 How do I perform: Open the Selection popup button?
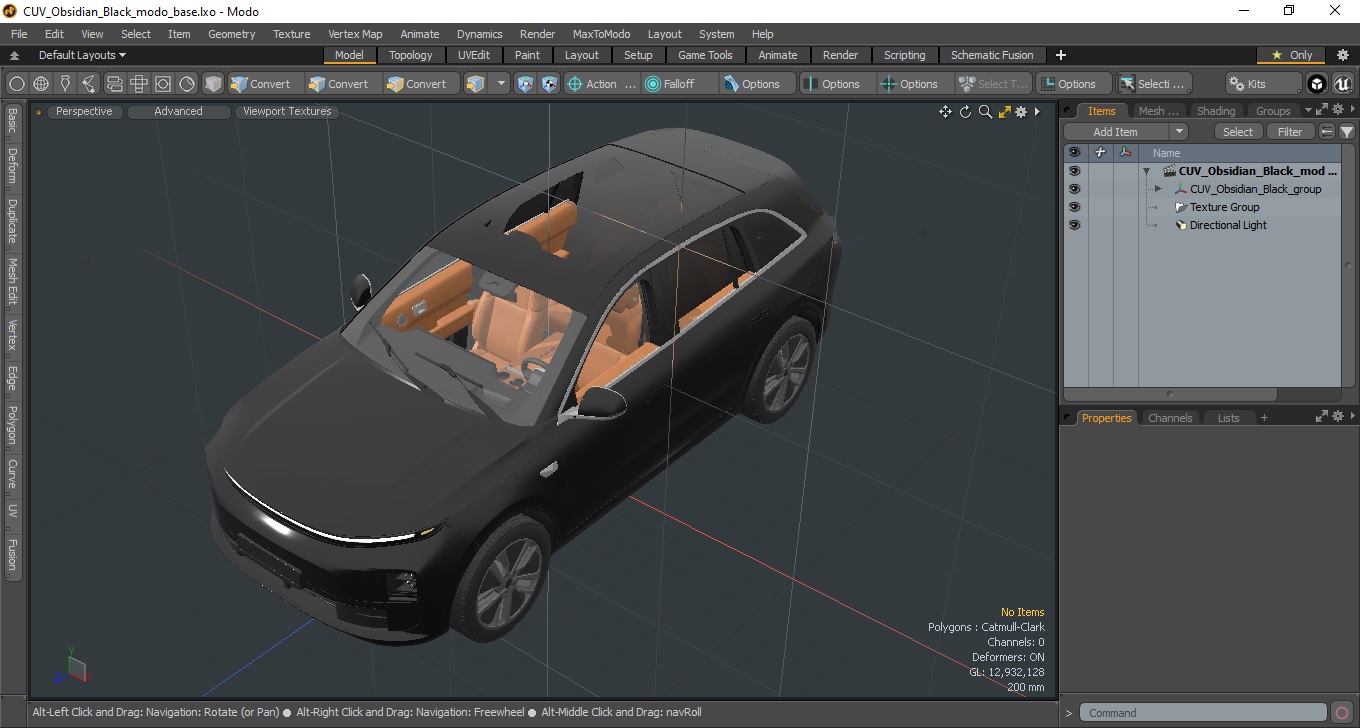[x=1154, y=84]
